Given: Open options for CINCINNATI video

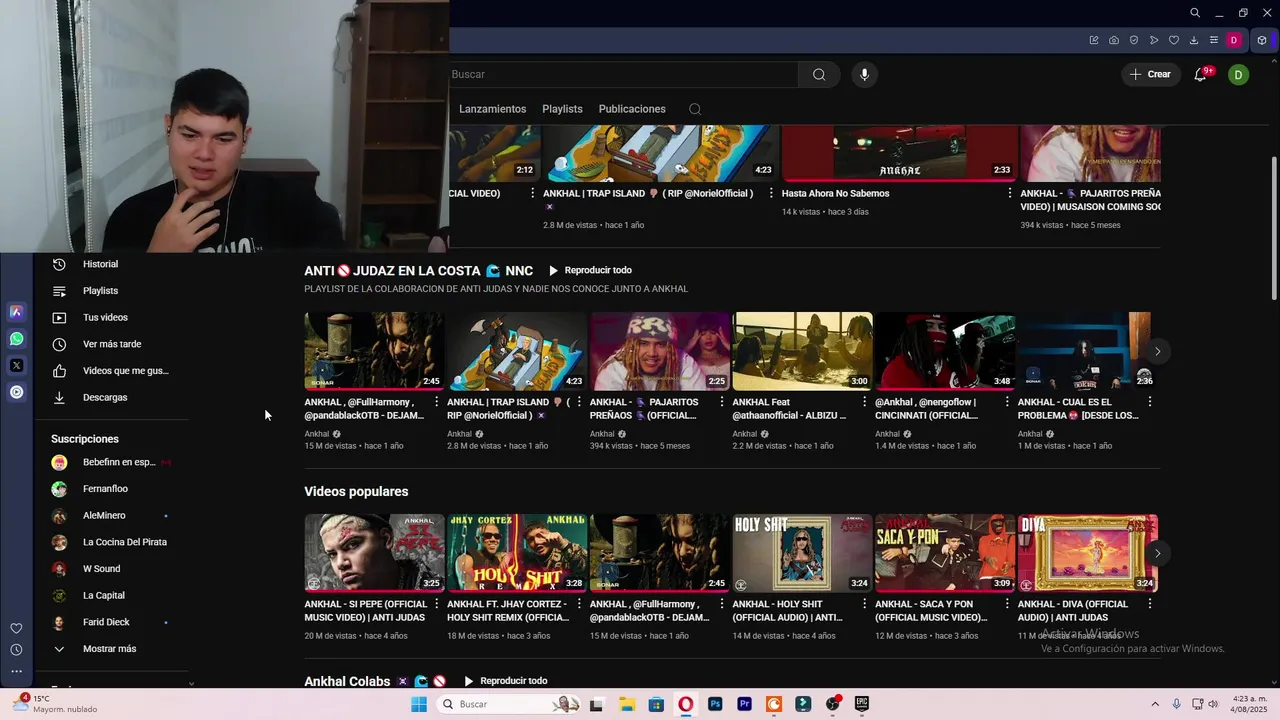Looking at the screenshot, I should pos(1007,402).
